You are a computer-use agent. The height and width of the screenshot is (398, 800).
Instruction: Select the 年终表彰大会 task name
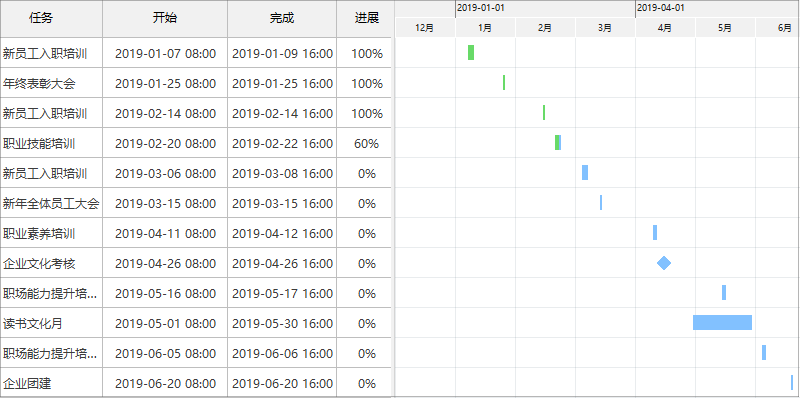(x=39, y=83)
